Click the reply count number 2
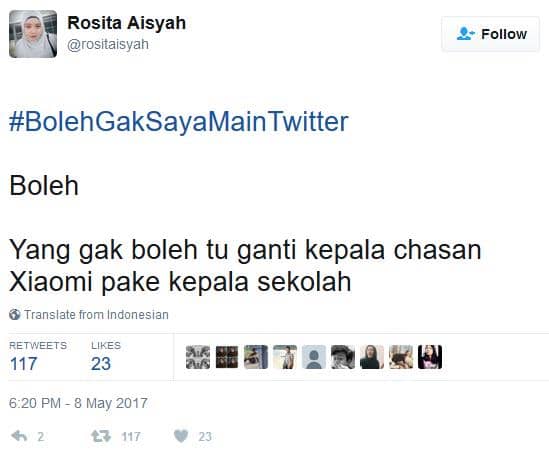This screenshot has width=549, height=450. (x=41, y=437)
